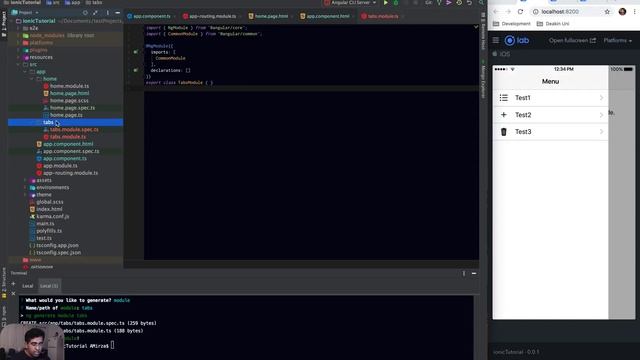Click the localhost:8200 address bar
Viewport: 640px width, 360px height.
tap(571, 12)
